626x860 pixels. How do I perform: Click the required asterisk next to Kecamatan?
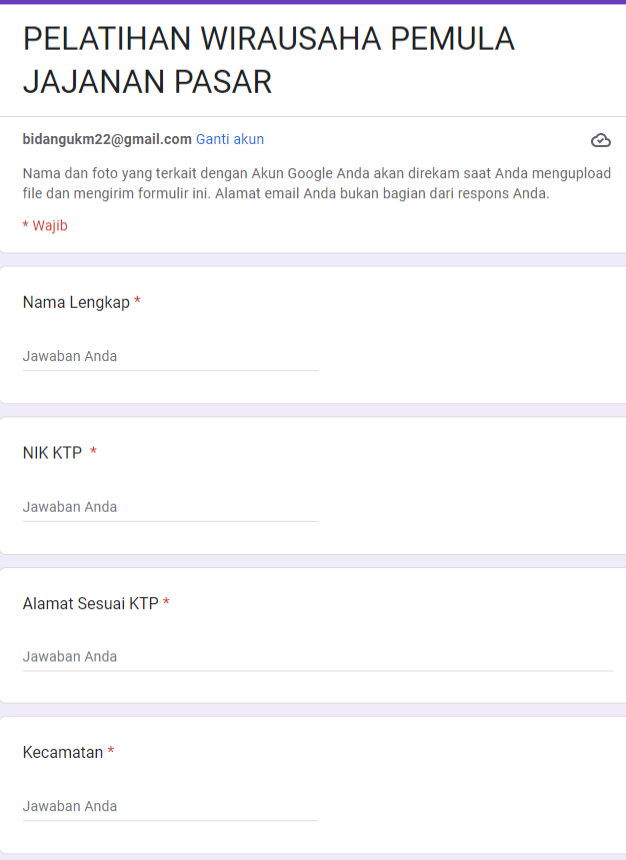pos(111,750)
